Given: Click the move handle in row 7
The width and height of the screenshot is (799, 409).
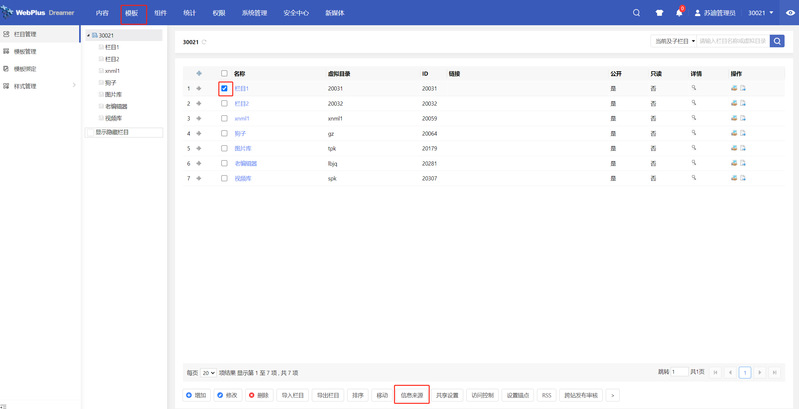Looking at the screenshot, I should click(x=199, y=179).
